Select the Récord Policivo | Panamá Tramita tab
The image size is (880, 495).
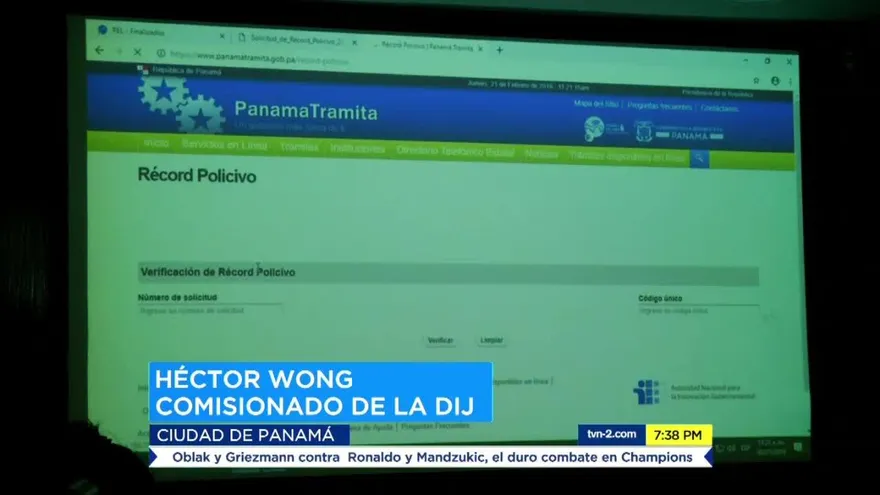pyautogui.click(x=427, y=47)
